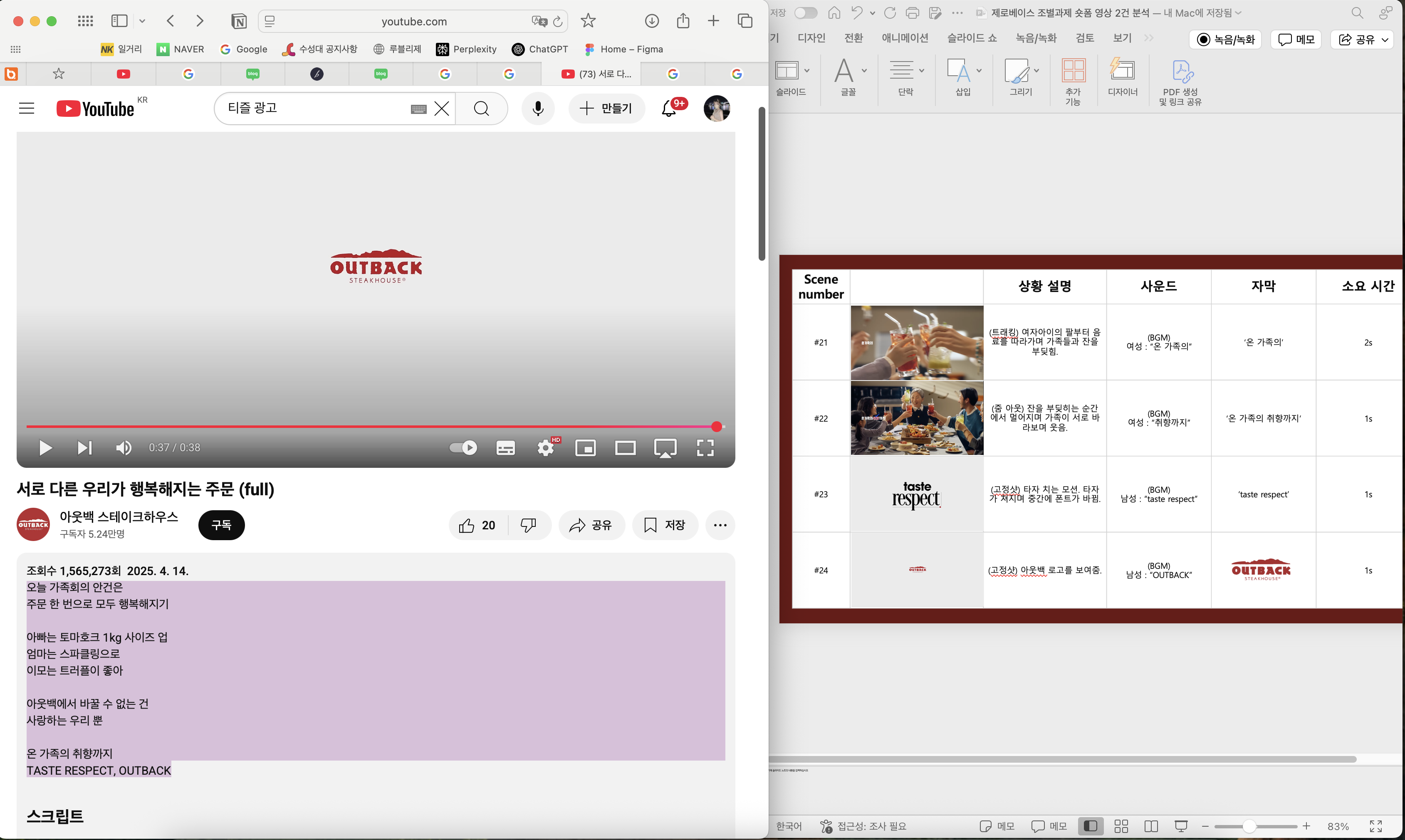Screen dimensions: 1405x840
Task: Toggle theater mode view
Action: [x=625, y=448]
